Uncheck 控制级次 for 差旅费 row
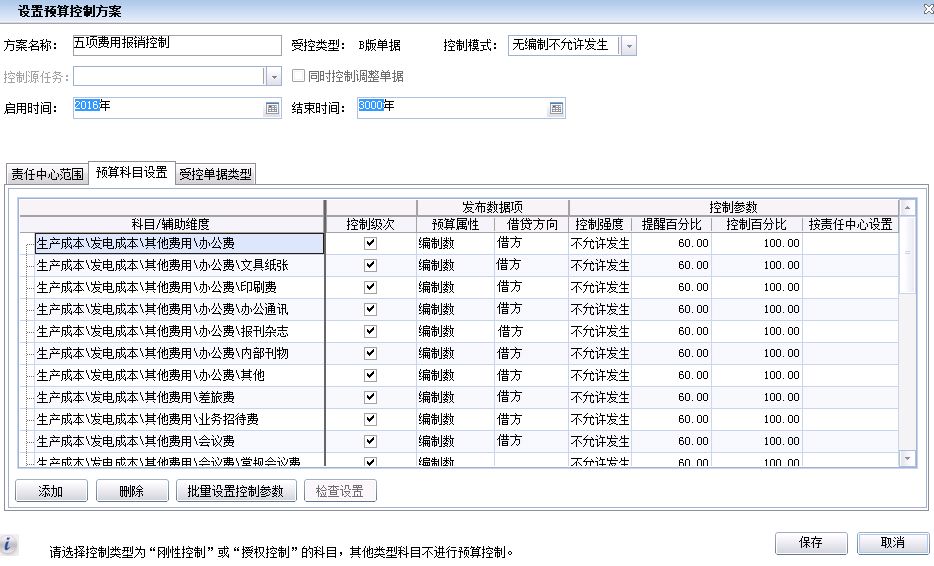The width and height of the screenshot is (934, 566). pyautogui.click(x=371, y=397)
